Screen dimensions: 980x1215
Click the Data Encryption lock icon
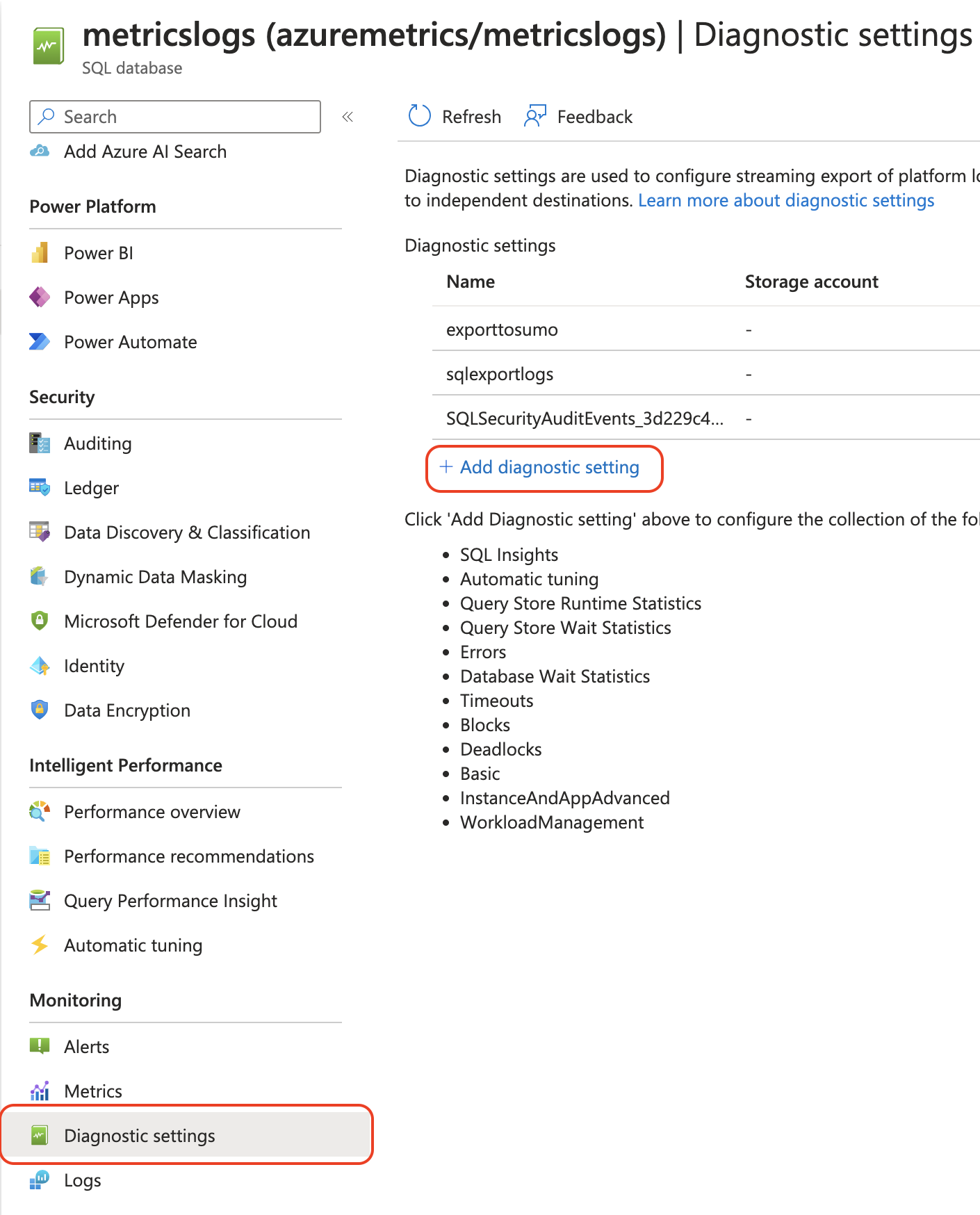(40, 710)
